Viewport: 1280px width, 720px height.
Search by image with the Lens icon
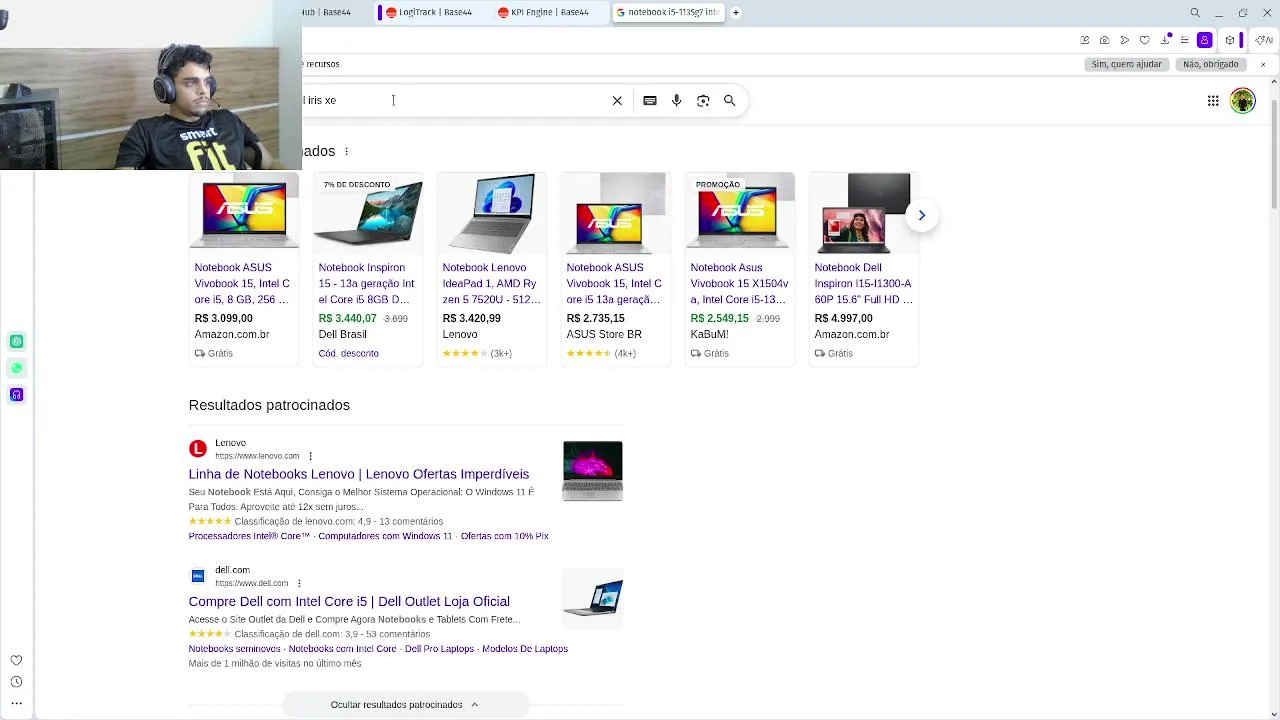[x=703, y=100]
